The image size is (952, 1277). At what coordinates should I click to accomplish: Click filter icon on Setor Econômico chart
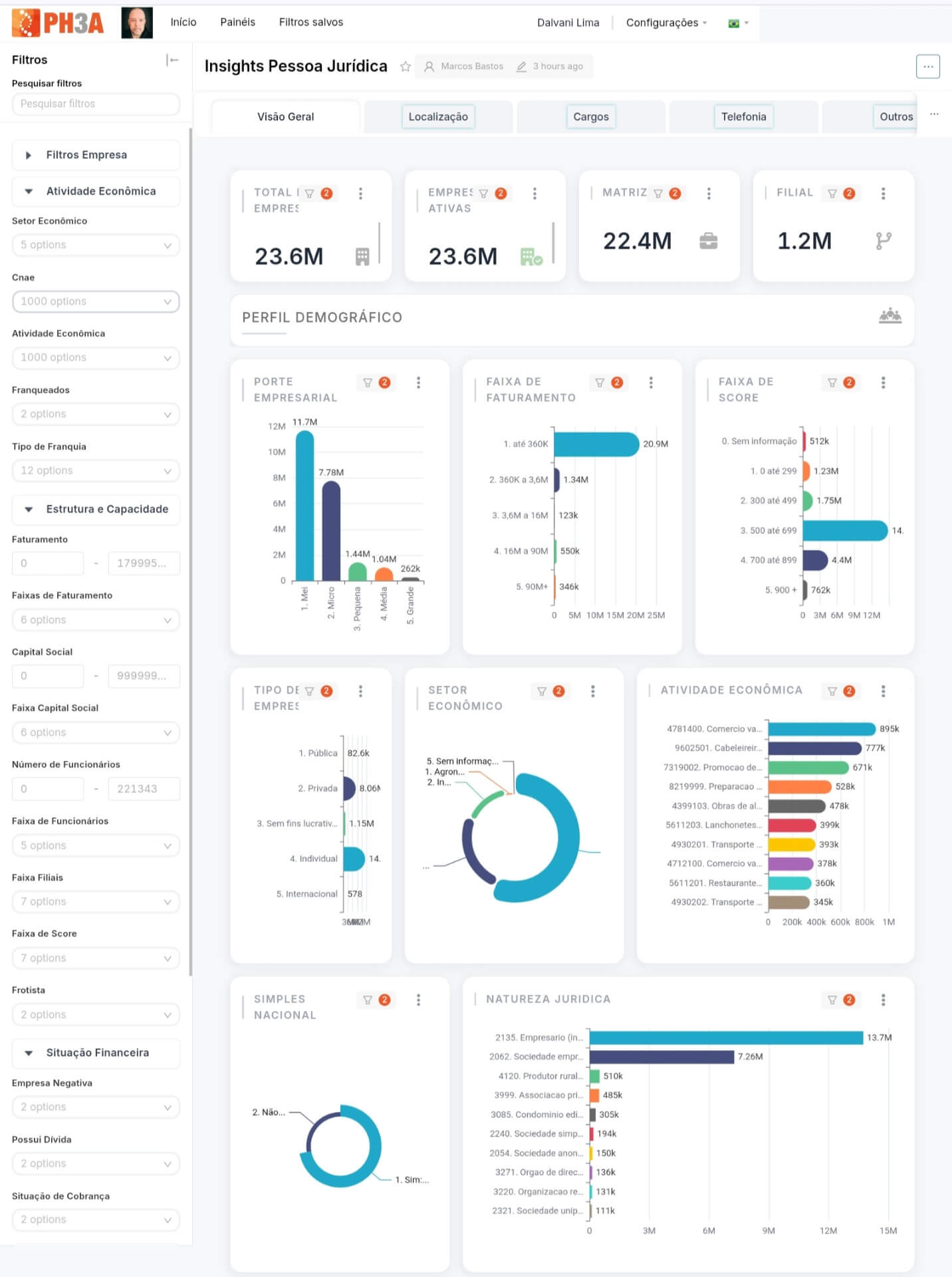click(x=542, y=691)
